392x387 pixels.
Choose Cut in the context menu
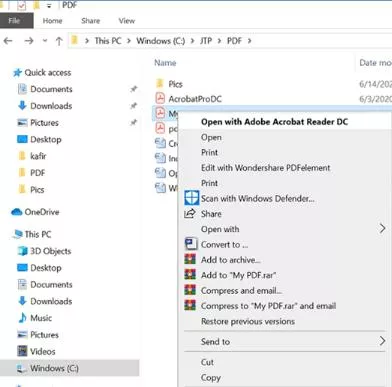click(x=207, y=362)
